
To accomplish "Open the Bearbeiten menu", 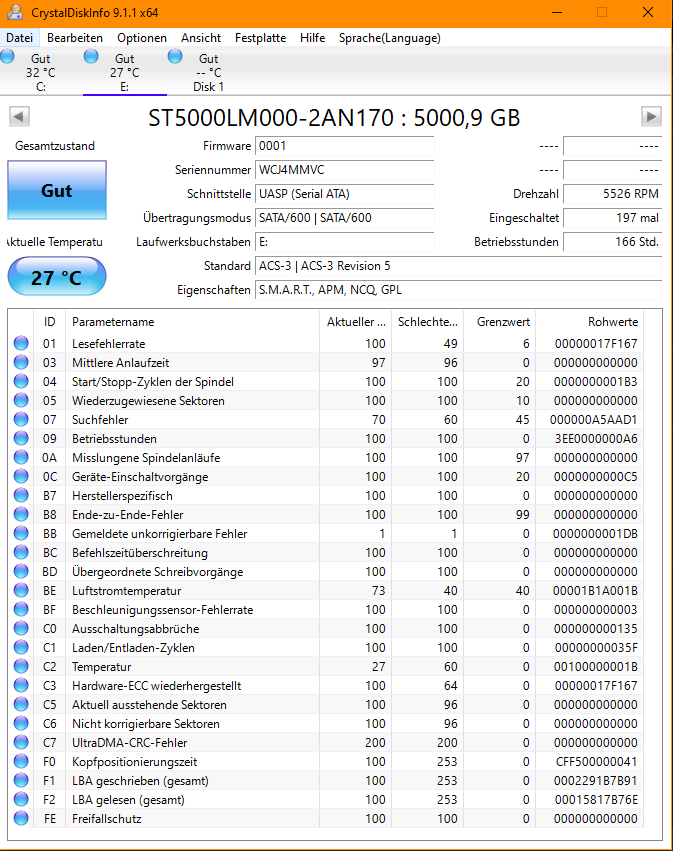I will (x=75, y=38).
